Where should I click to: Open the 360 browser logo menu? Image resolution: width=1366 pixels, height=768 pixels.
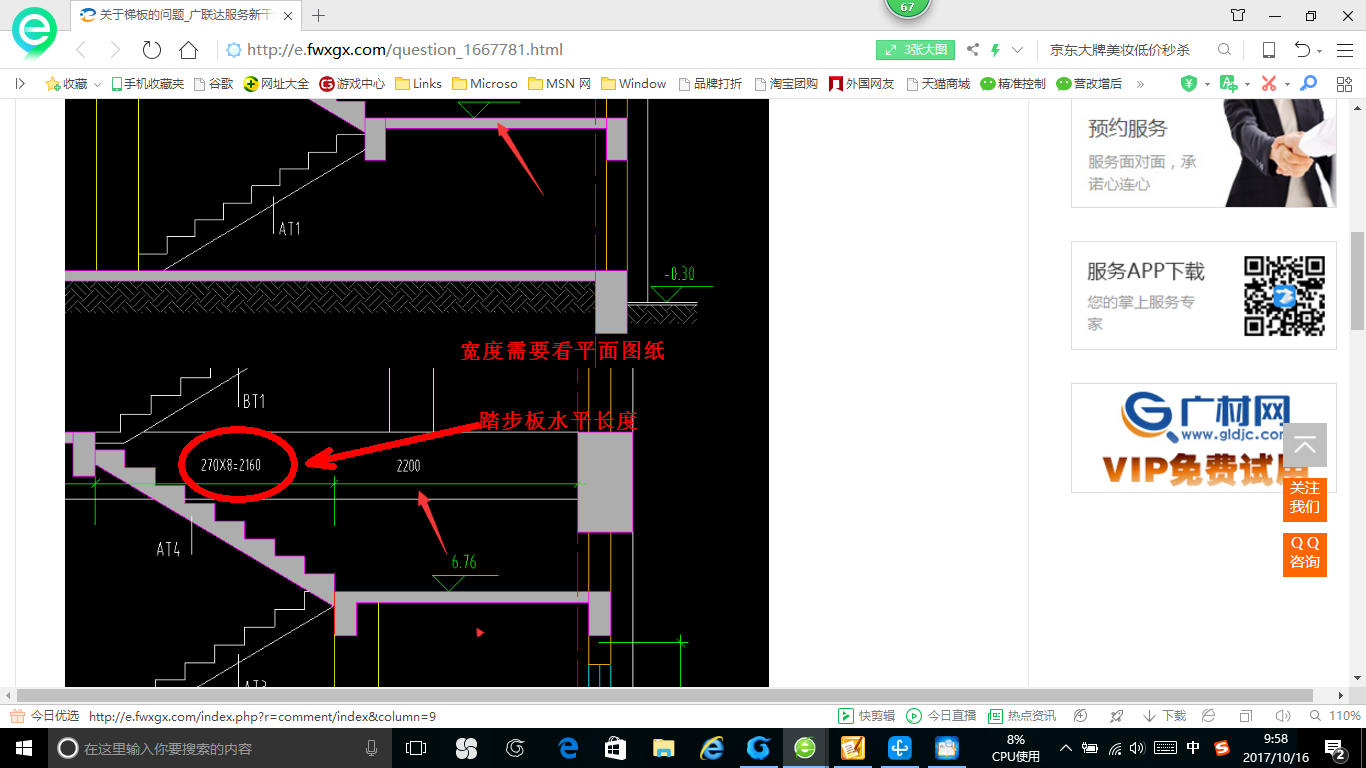[34, 33]
